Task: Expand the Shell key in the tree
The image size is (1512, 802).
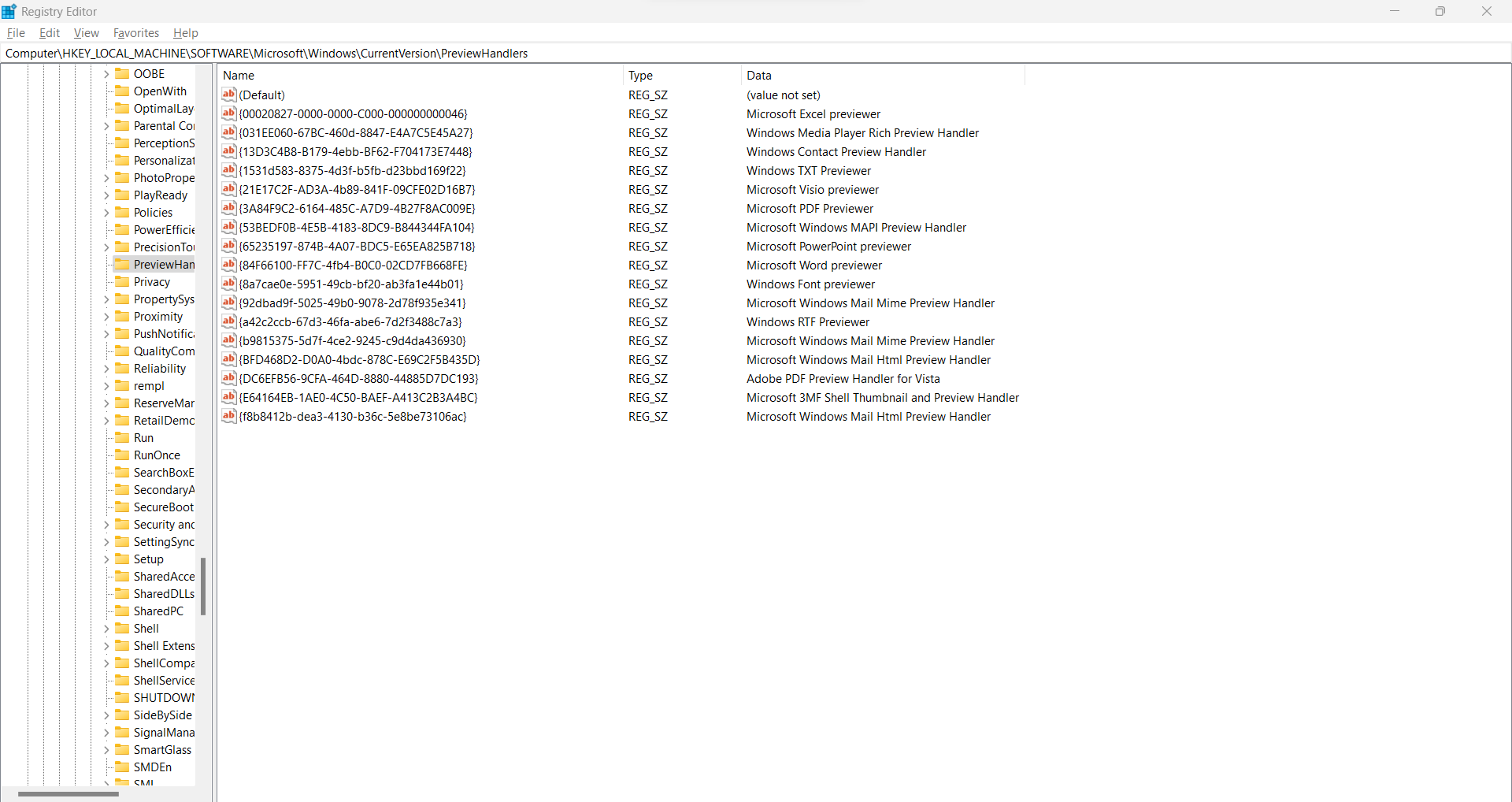Action: (107, 628)
